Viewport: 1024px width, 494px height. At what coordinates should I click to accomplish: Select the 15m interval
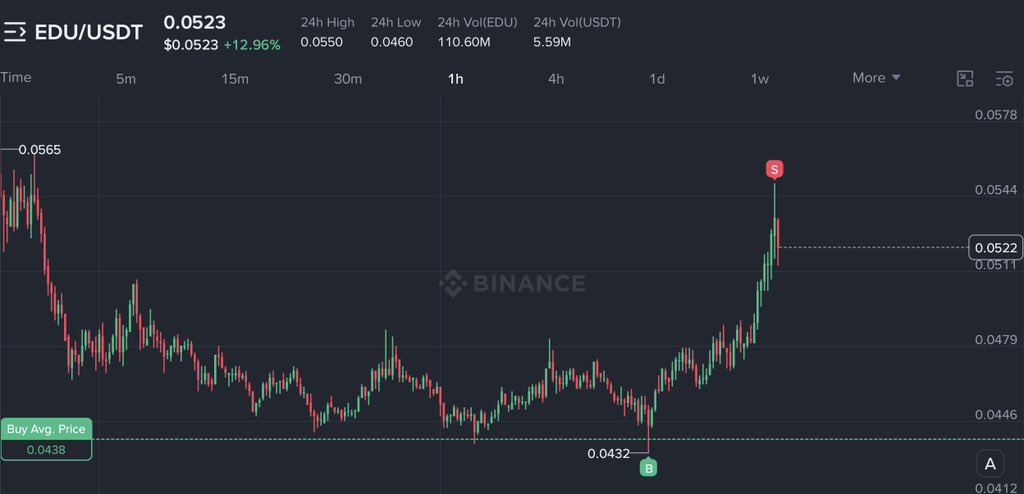click(235, 79)
